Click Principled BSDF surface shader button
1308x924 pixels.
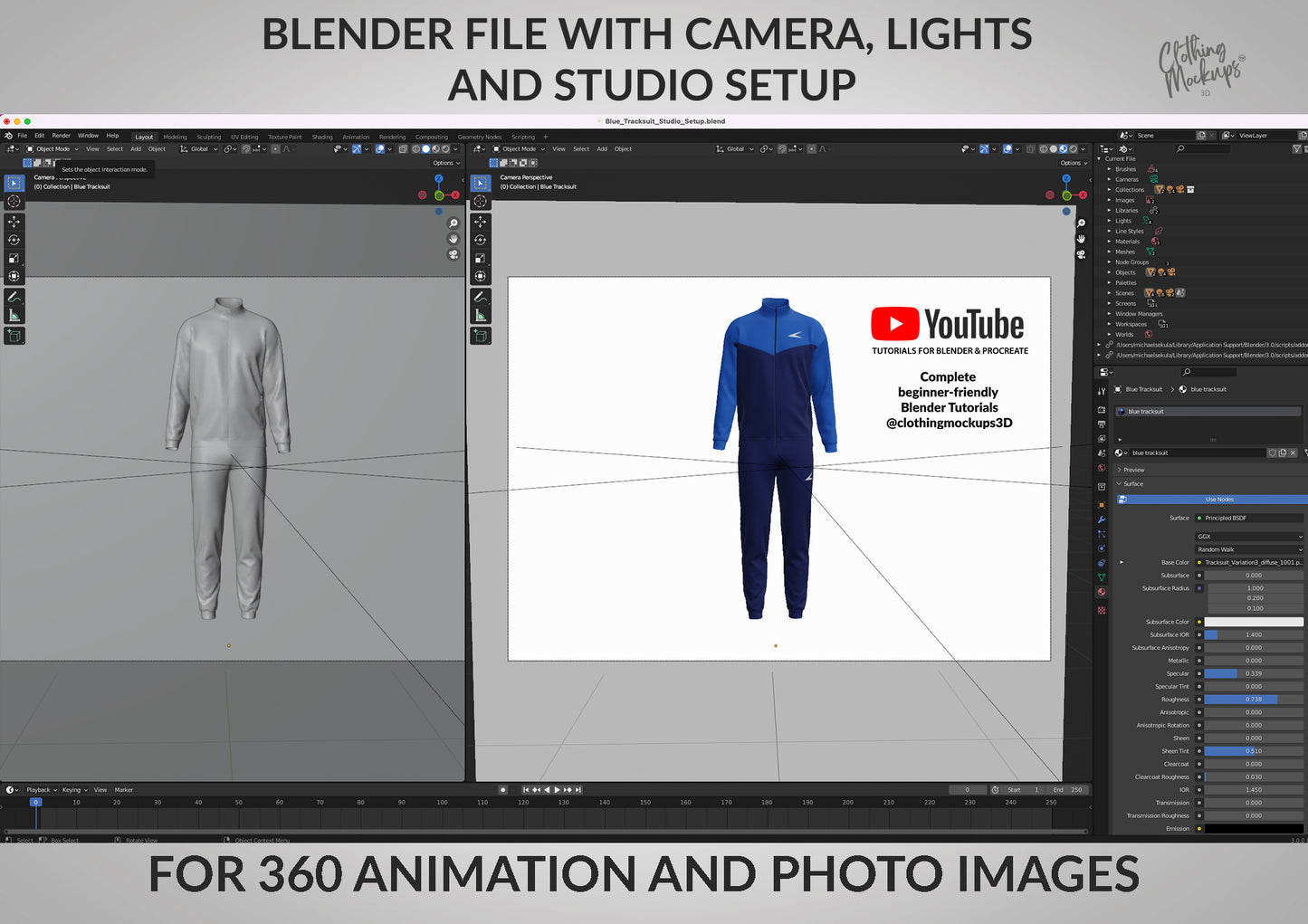coord(1249,519)
